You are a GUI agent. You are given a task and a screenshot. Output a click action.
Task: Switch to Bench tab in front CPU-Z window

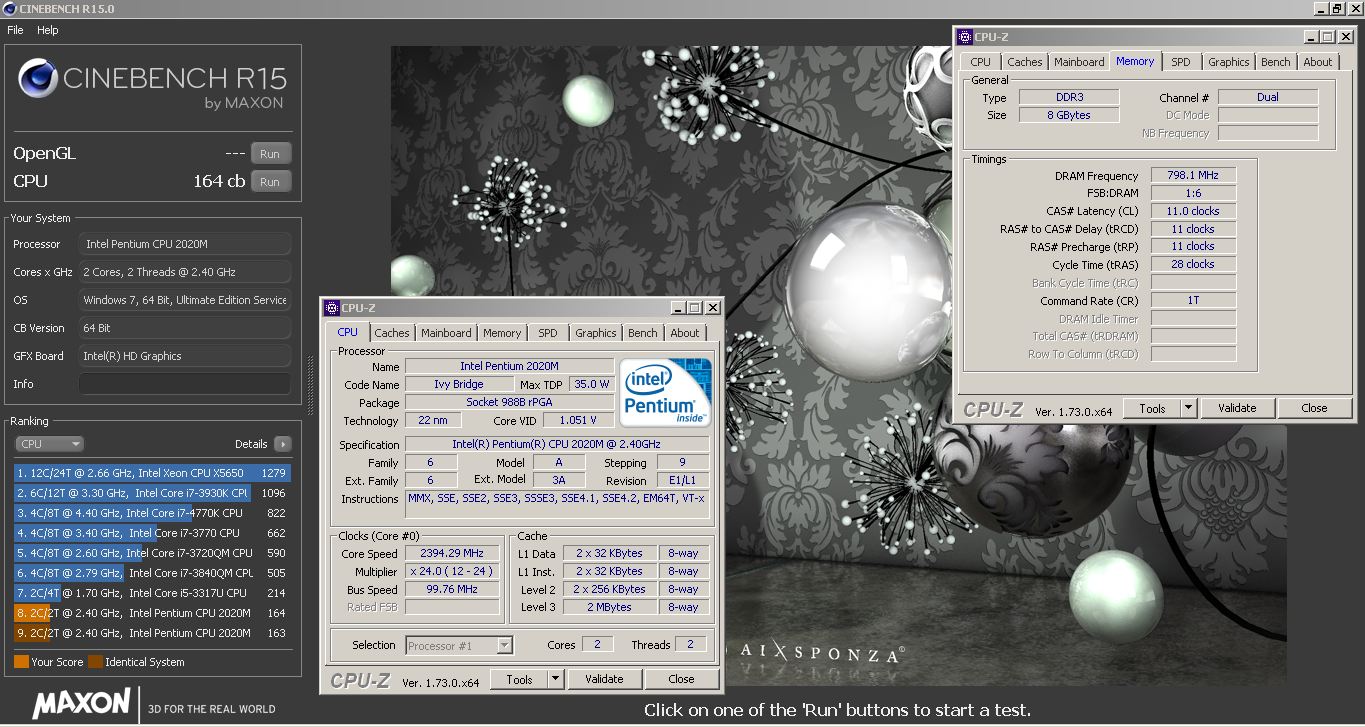643,333
